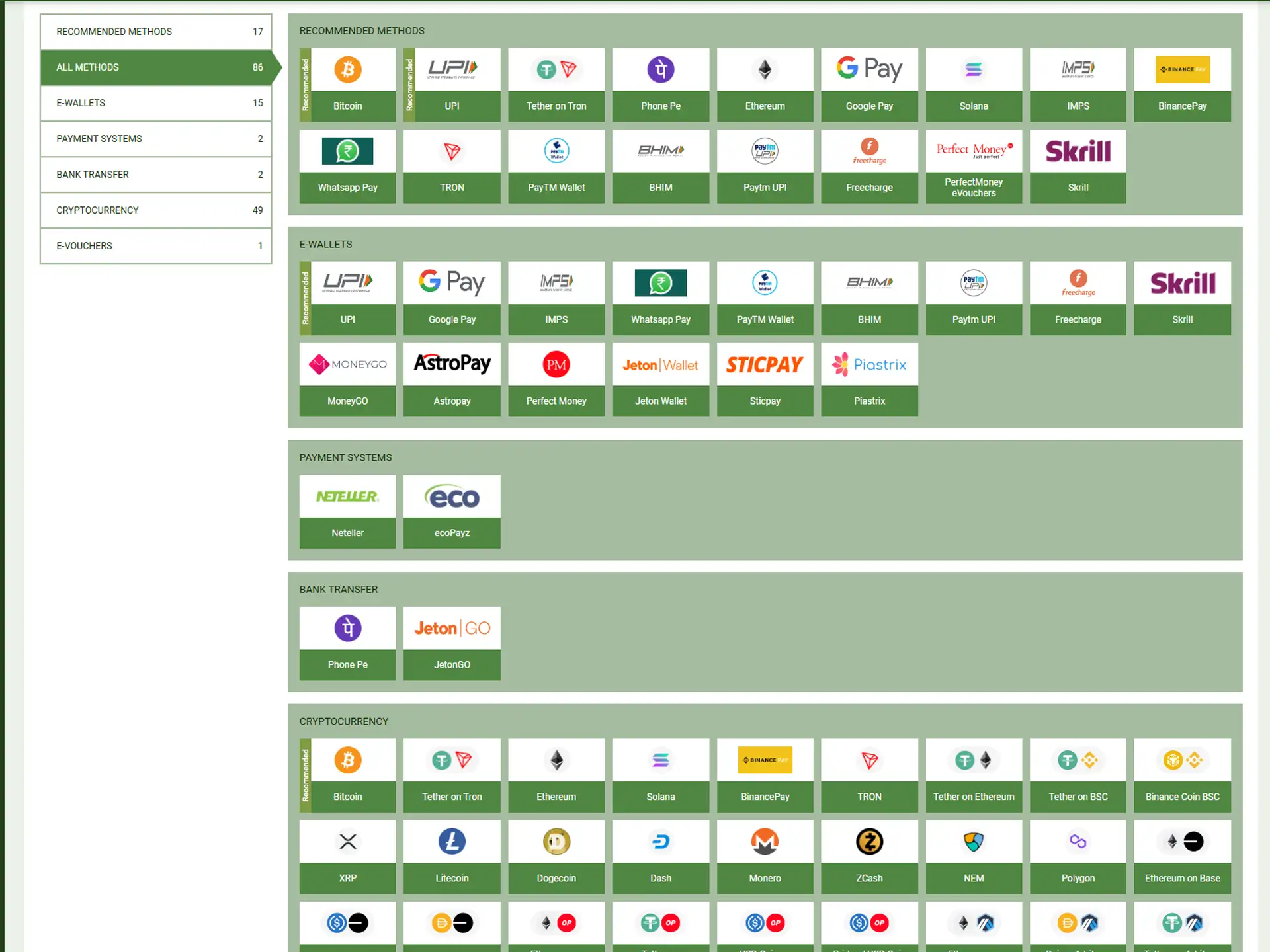
Task: Filter by E-Vouchers category
Action: 156,246
